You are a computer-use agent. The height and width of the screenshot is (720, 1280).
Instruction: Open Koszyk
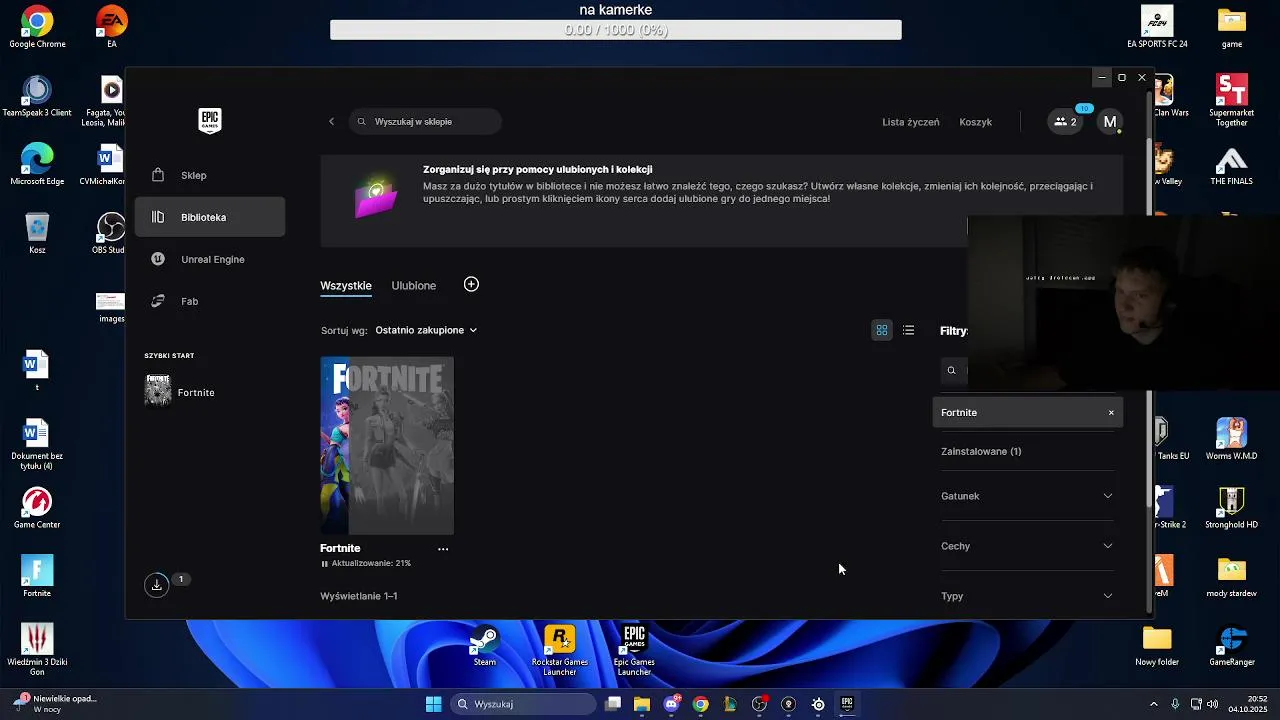tap(975, 122)
